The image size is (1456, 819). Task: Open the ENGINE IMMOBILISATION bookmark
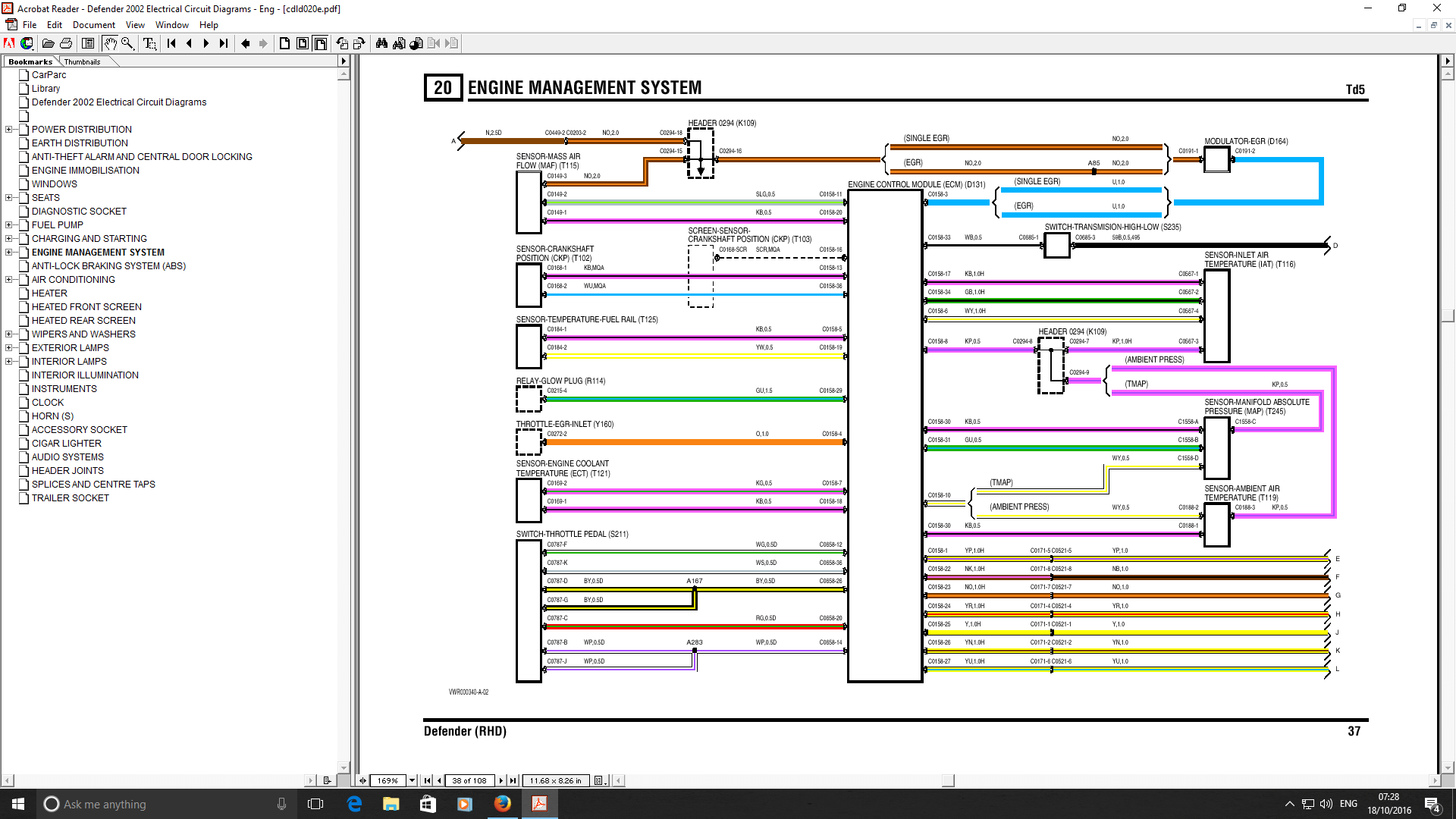point(86,171)
